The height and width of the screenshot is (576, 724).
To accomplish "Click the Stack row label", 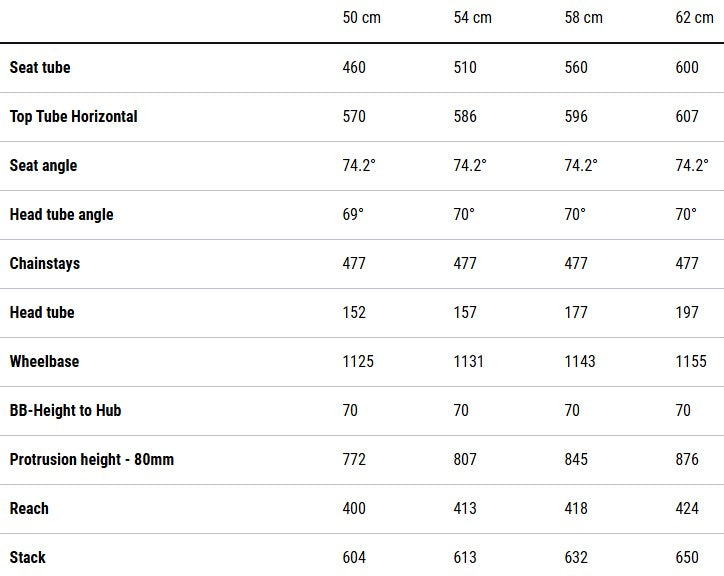I will [28, 558].
